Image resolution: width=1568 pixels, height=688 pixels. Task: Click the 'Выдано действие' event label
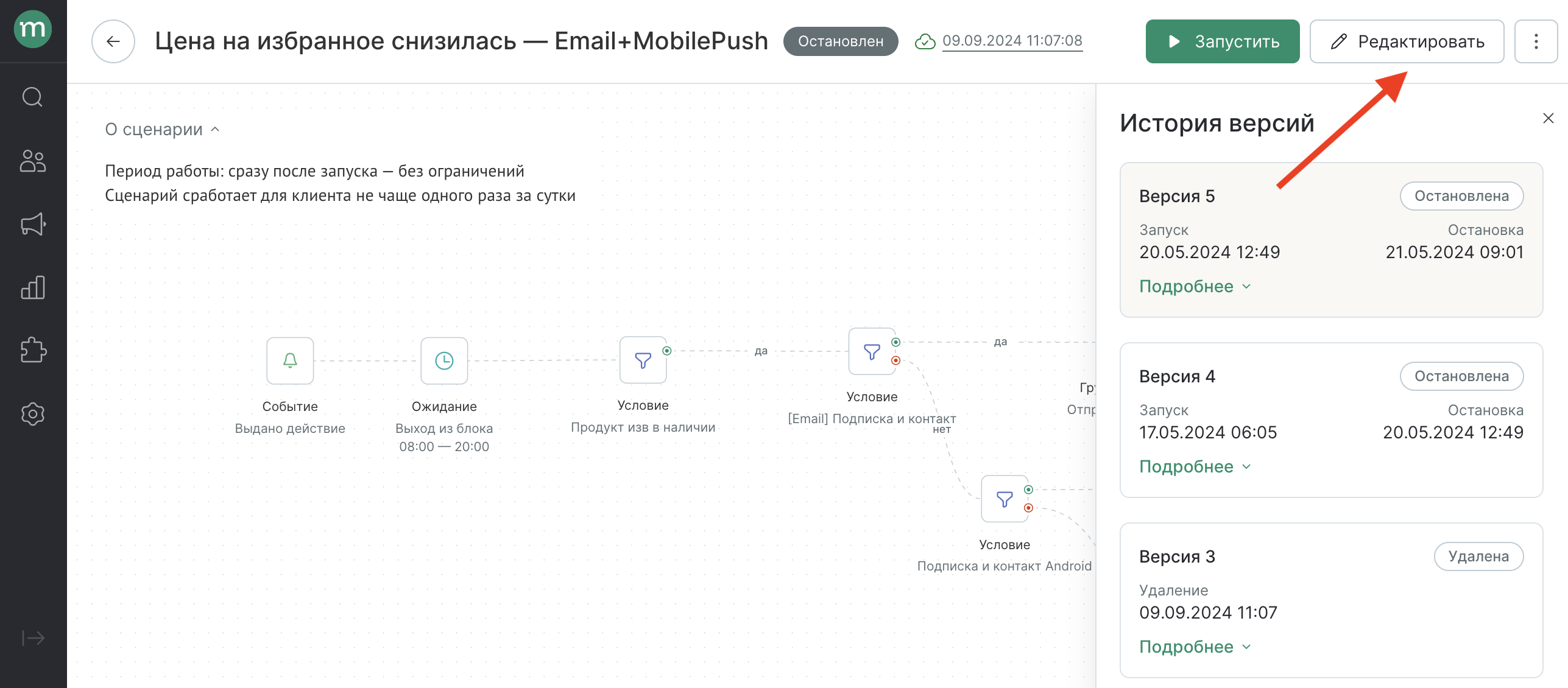click(290, 428)
